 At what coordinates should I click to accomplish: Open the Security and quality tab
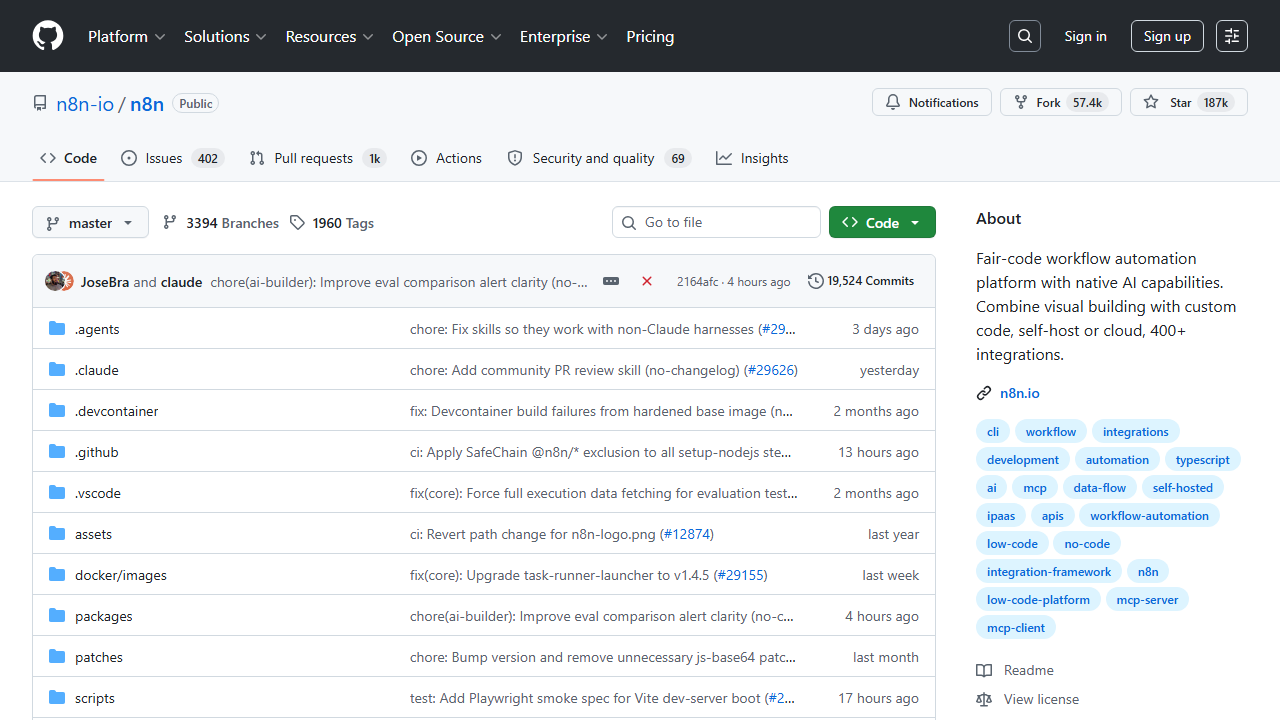599,158
